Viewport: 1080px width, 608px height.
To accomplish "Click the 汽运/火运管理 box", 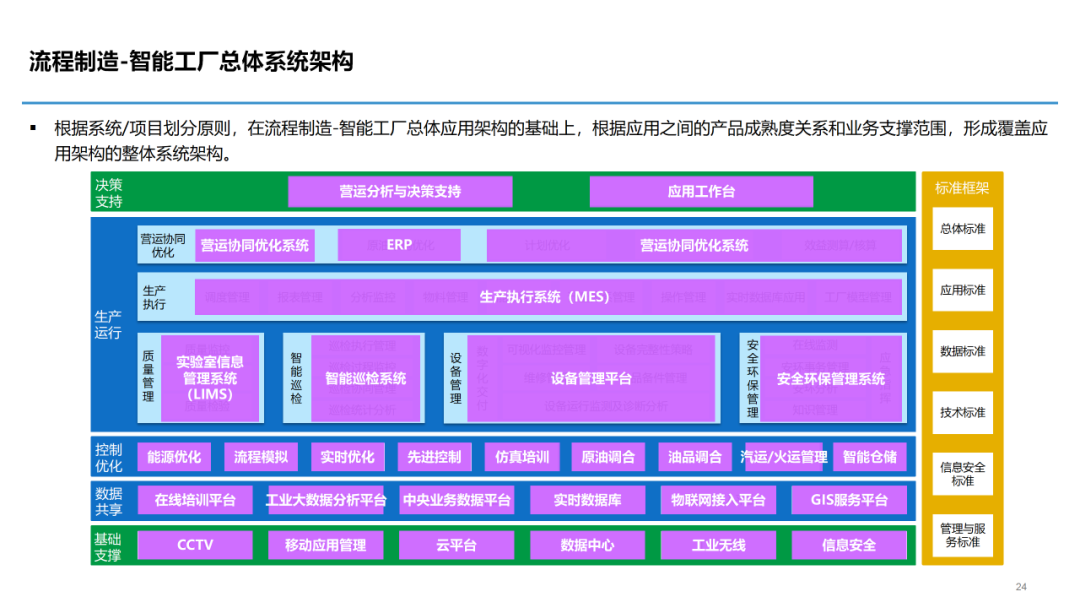I will tap(784, 457).
